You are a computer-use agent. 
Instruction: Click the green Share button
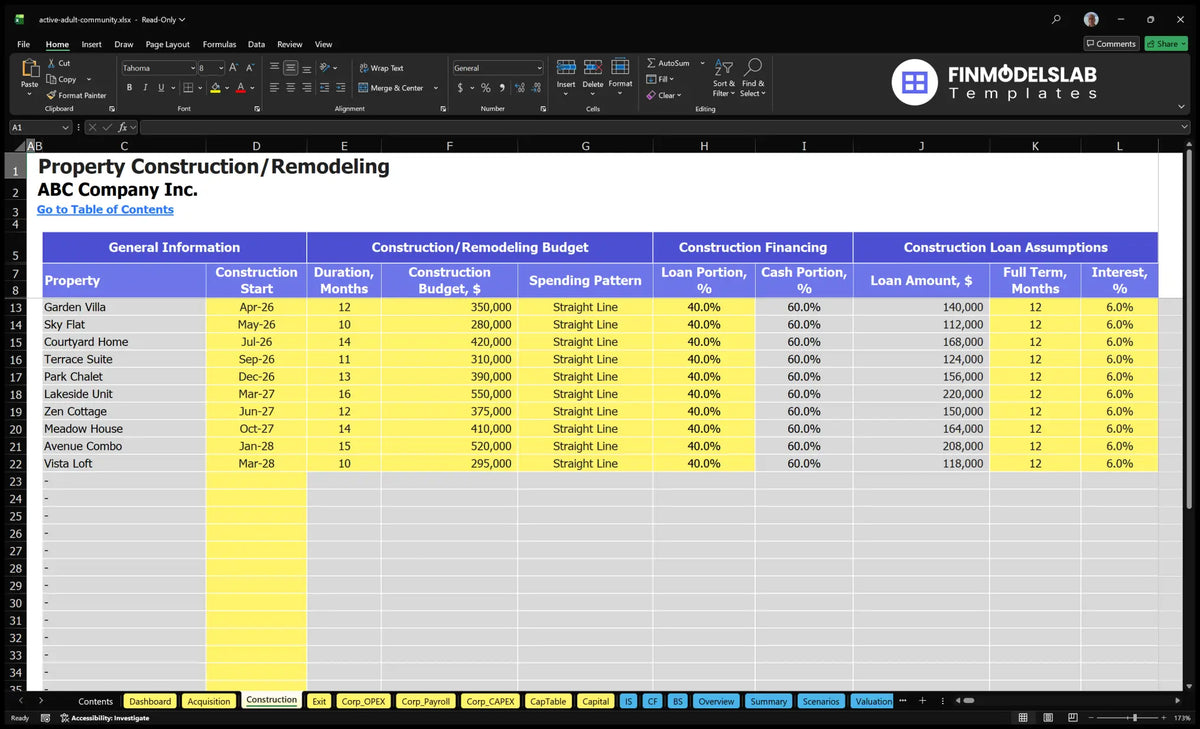pyautogui.click(x=1166, y=43)
